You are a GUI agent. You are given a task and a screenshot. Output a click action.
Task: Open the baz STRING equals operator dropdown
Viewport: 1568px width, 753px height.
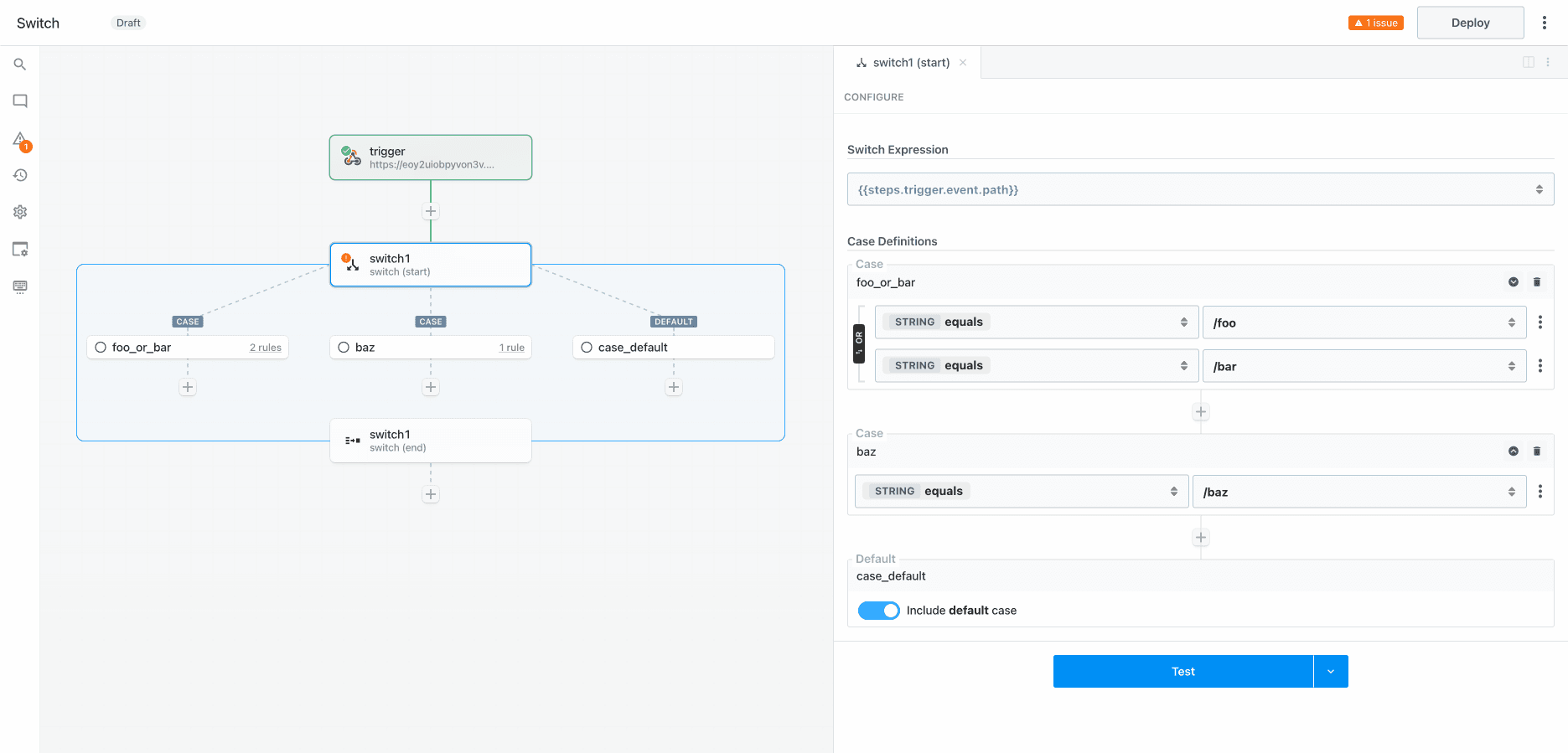(1022, 492)
